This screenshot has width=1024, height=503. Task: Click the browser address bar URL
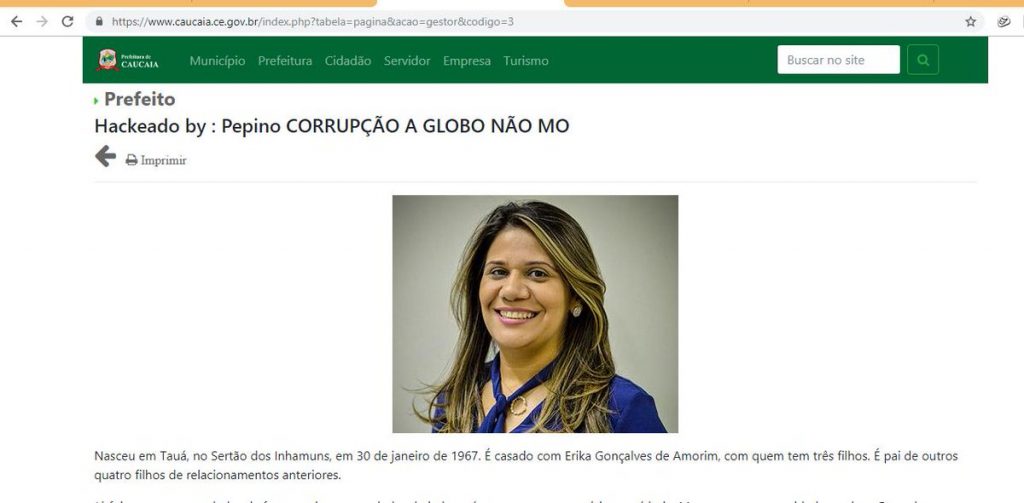coord(313,22)
